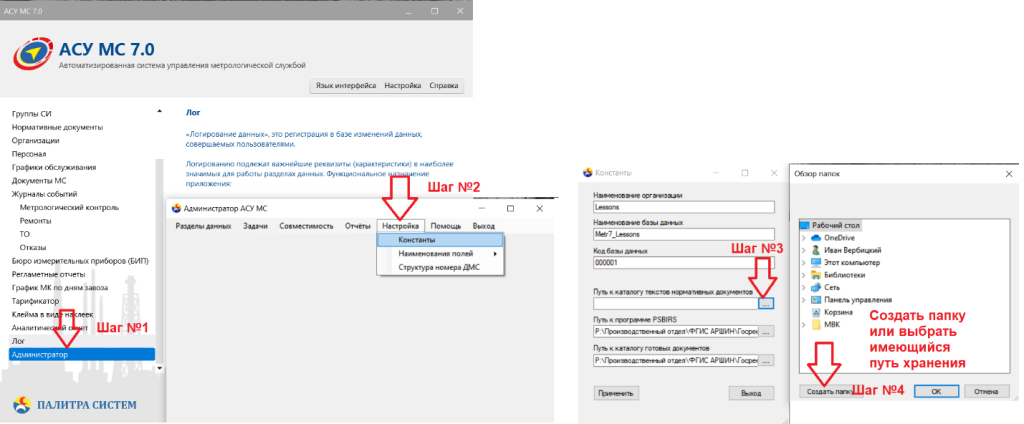Viewport: 1024px width, 424px height.
Task: Open Нормативные документы section
Action: (57, 127)
